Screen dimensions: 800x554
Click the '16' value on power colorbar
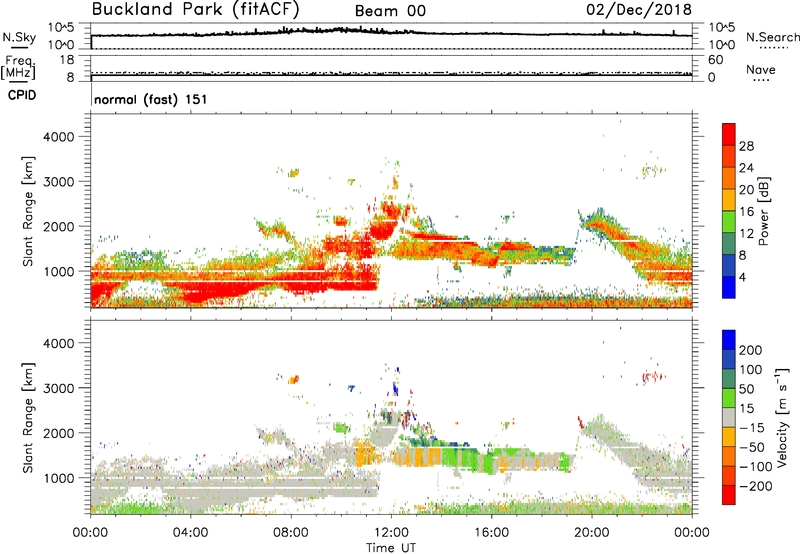click(x=746, y=211)
